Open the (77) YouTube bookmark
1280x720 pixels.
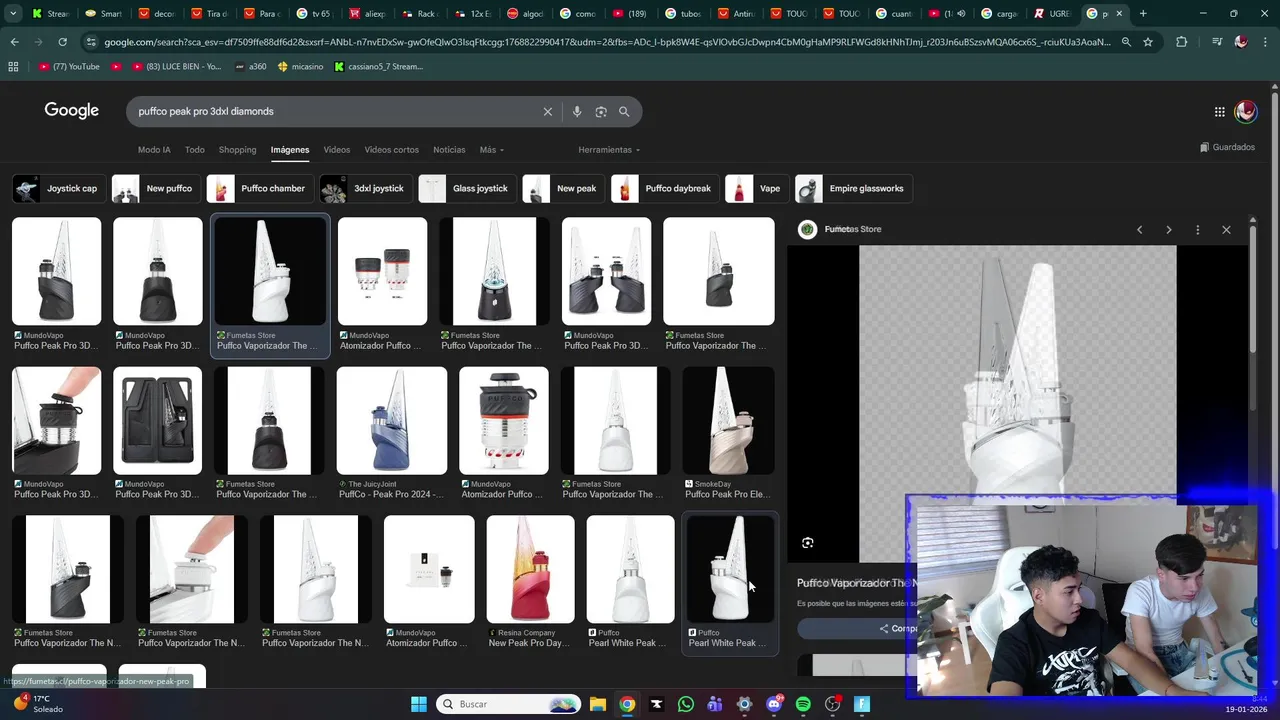pos(69,67)
